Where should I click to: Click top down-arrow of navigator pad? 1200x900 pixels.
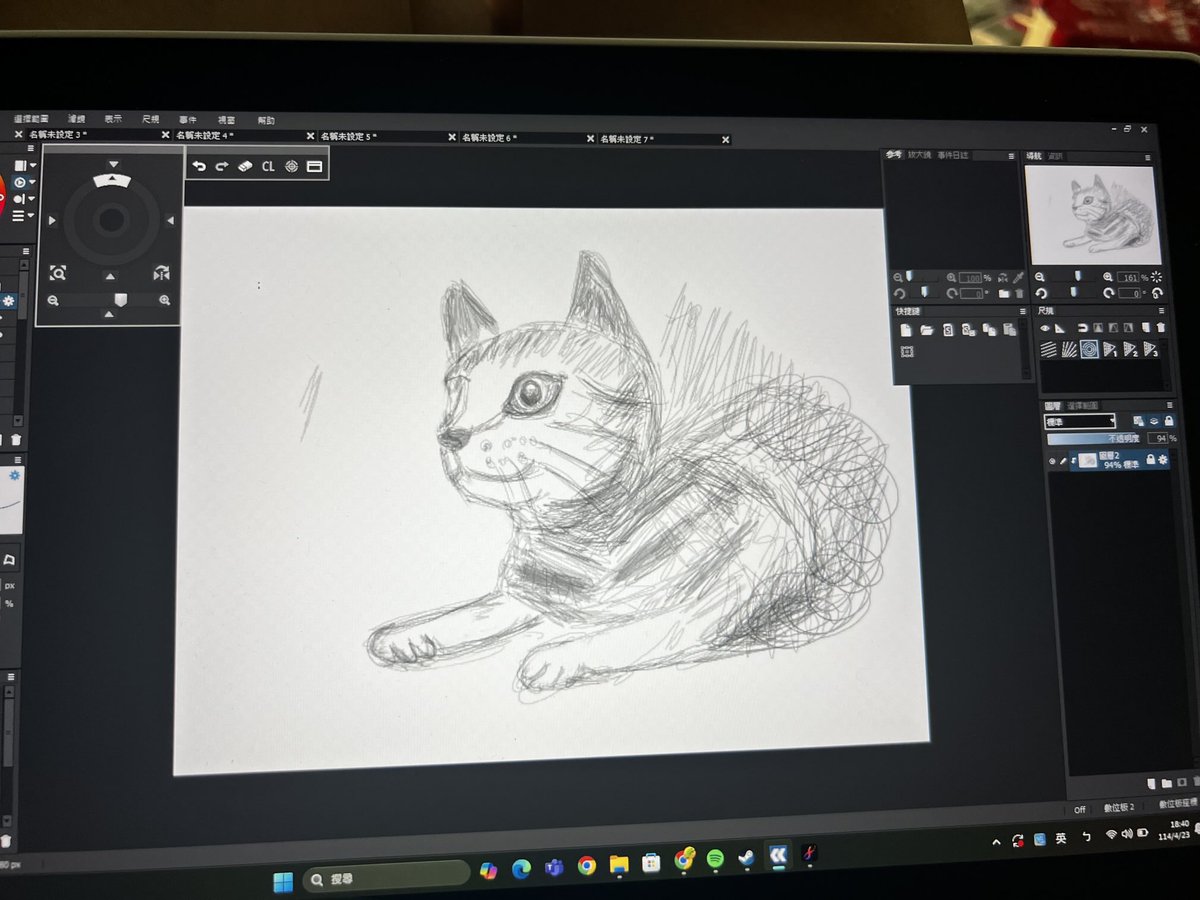[x=113, y=164]
